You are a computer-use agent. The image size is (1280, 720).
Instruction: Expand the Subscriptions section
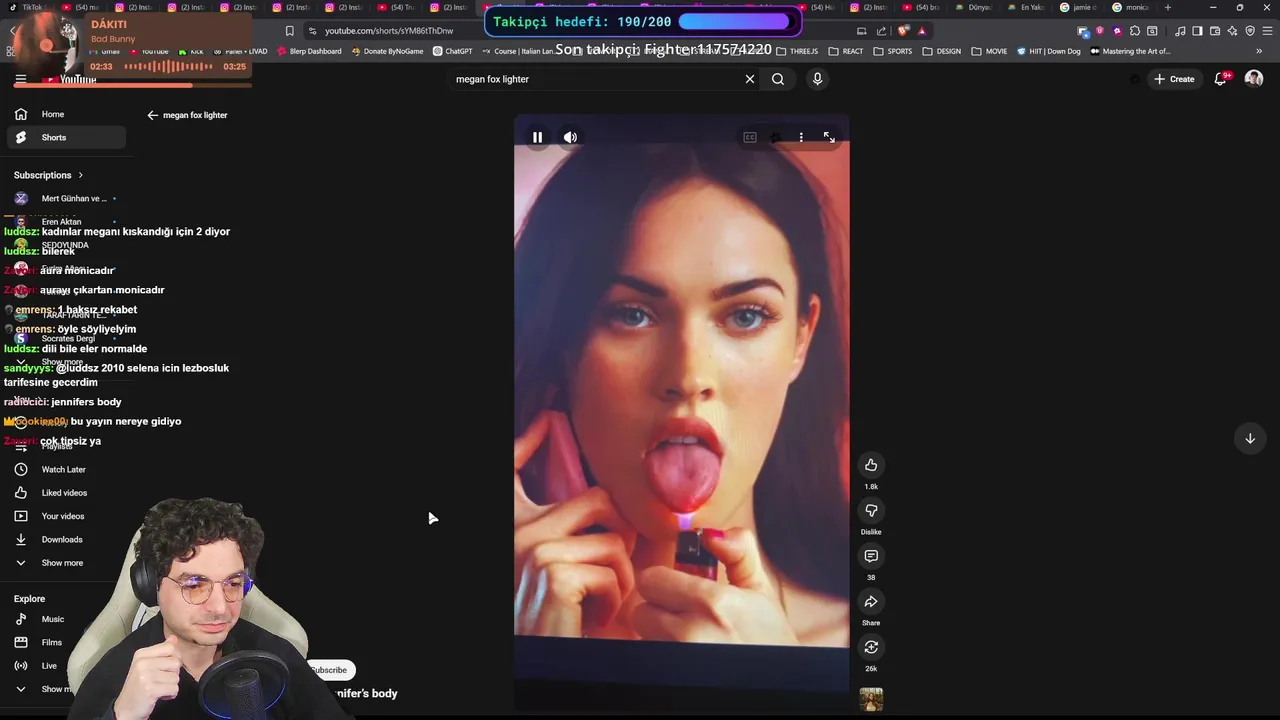coord(49,175)
